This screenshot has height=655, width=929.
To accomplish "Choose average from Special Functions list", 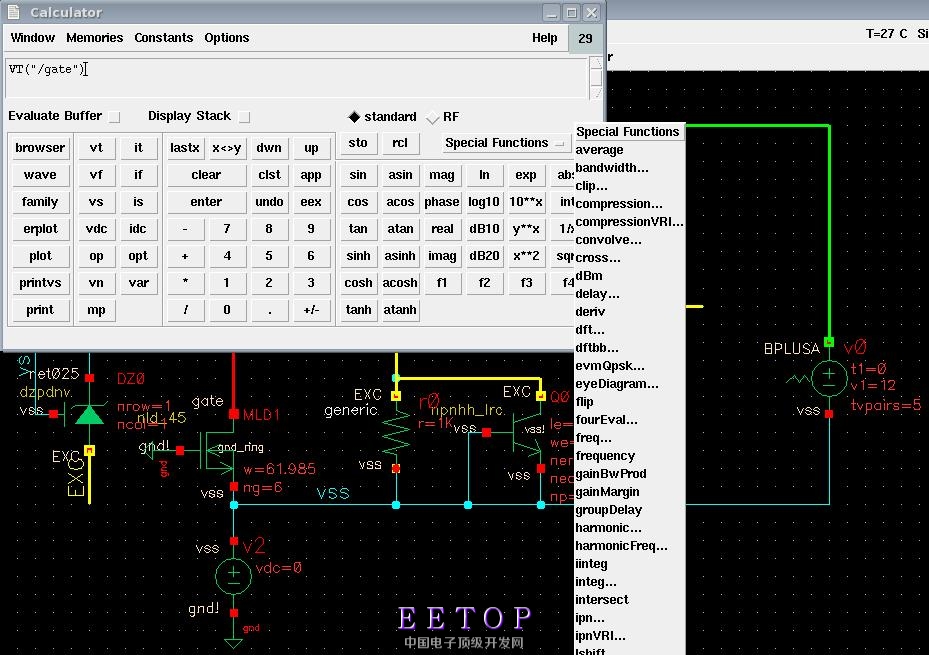I will click(x=599, y=150).
